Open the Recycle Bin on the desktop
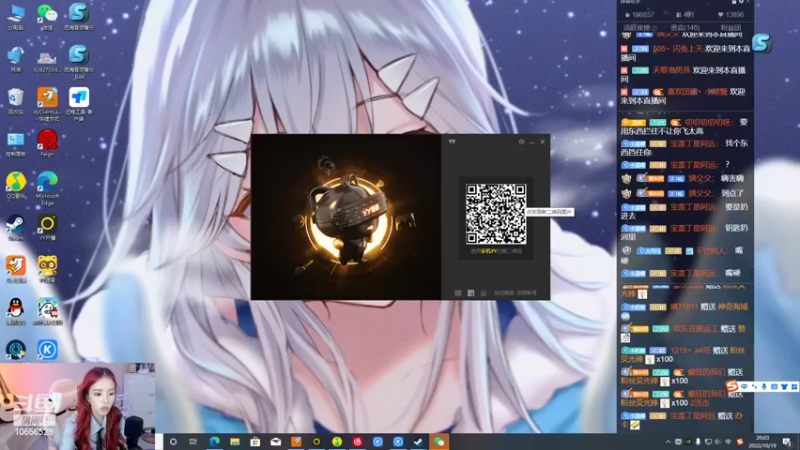The image size is (800, 450). click(x=16, y=101)
